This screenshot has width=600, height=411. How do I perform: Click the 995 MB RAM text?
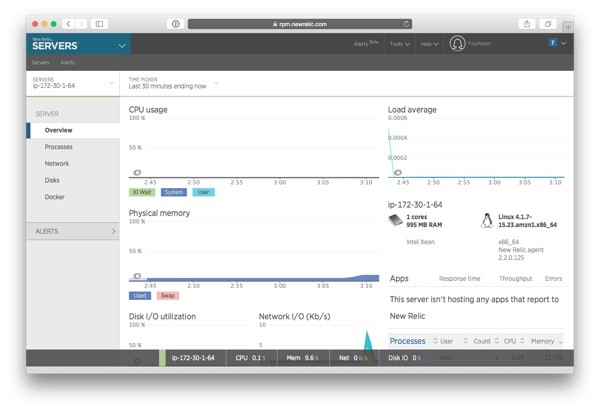424,225
